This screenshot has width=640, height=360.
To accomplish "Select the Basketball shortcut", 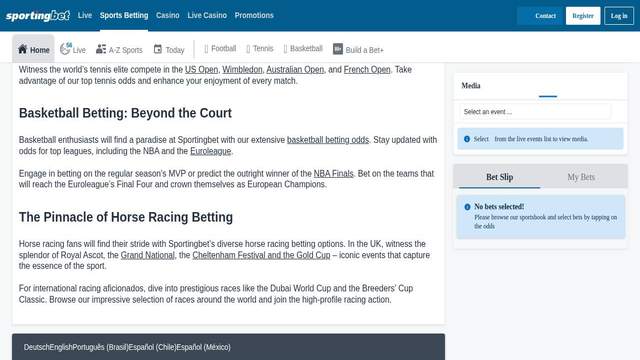I will tap(303, 49).
